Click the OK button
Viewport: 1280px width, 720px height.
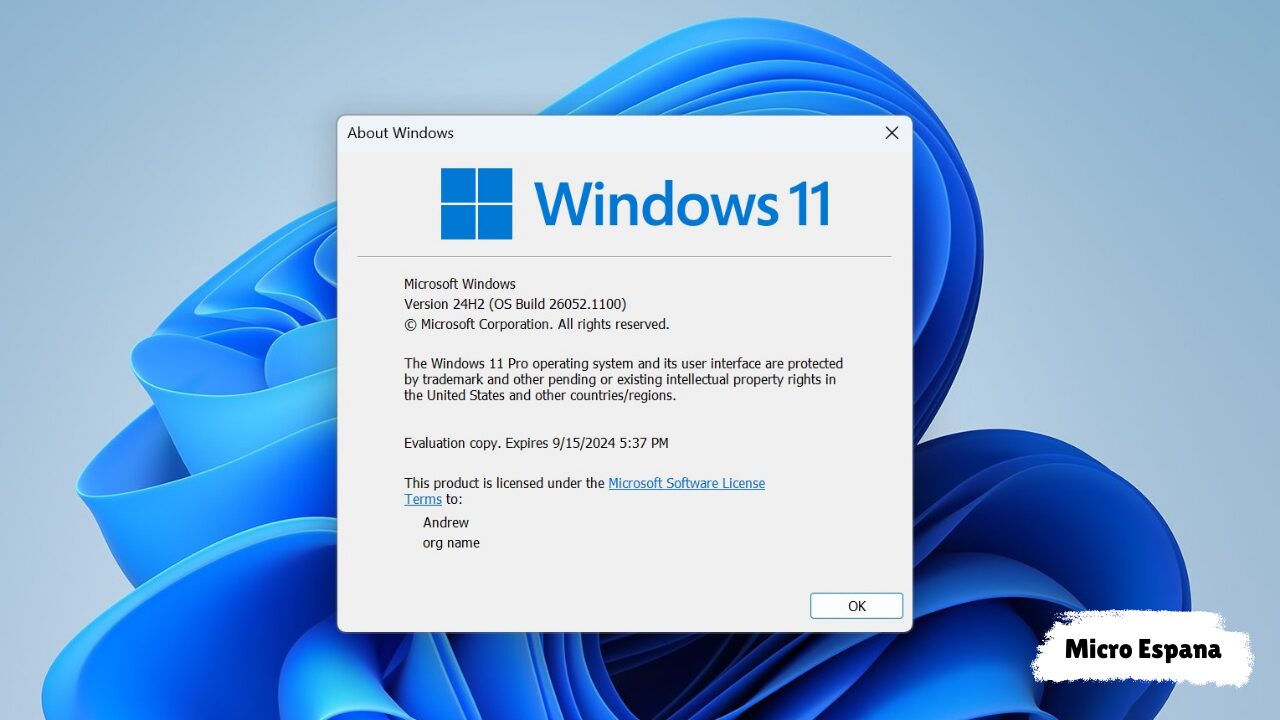pos(856,606)
